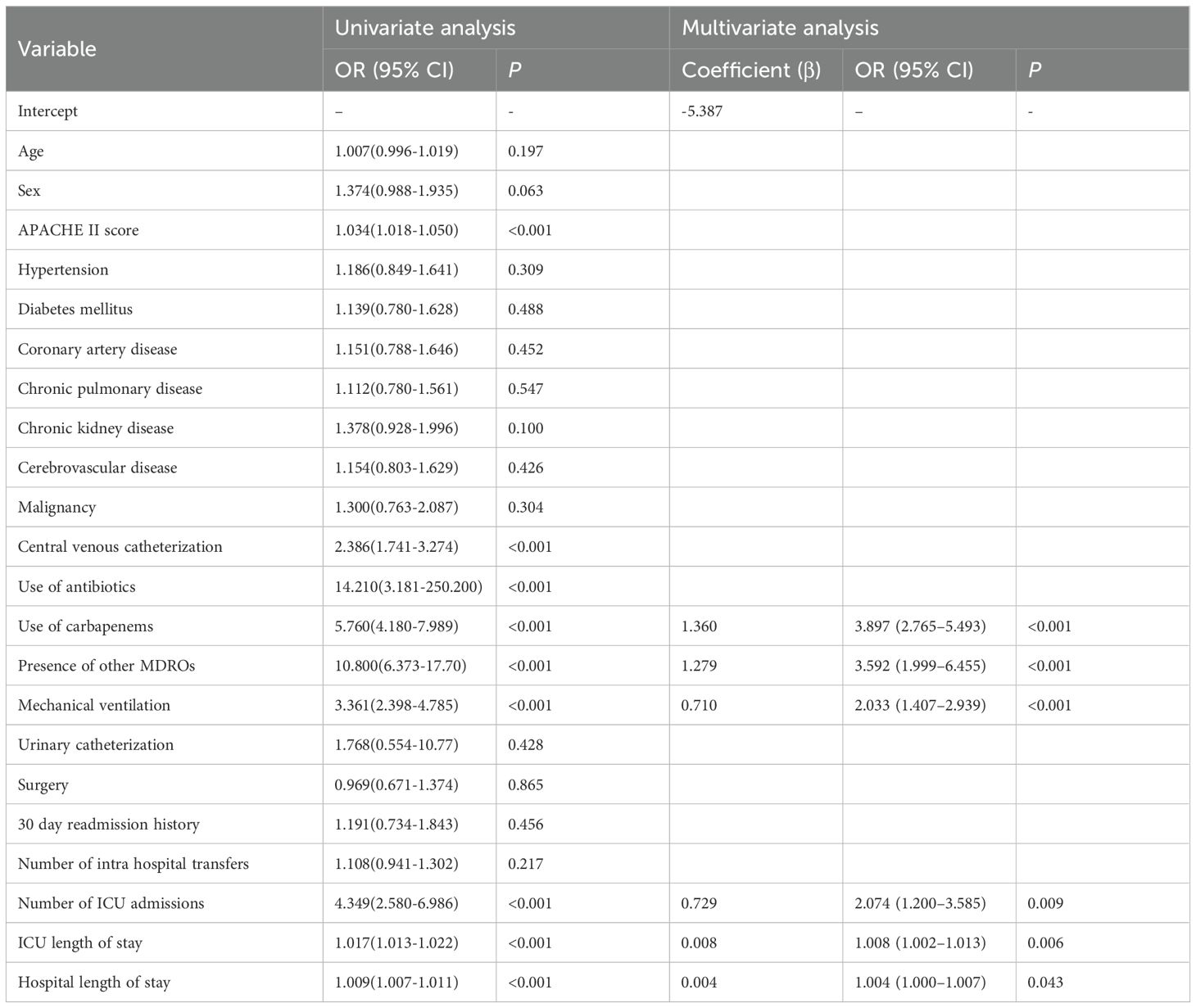Click the ICU length of stay label
This screenshot has width=1196, height=1008.
coord(79,942)
